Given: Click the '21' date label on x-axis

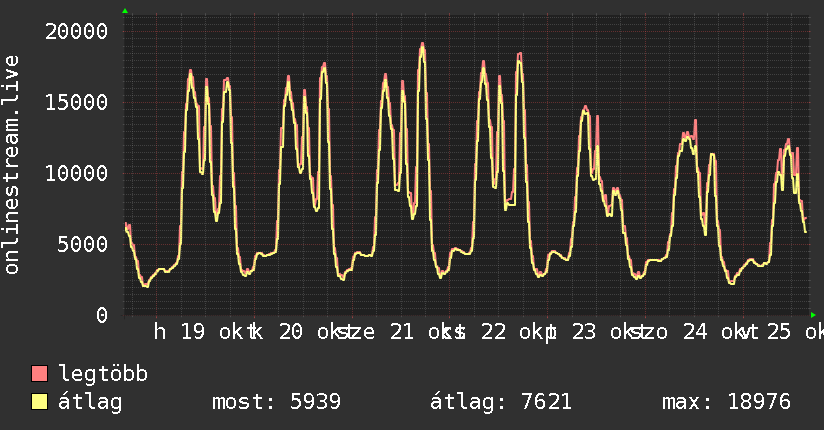Looking at the screenshot, I should pos(401,332).
